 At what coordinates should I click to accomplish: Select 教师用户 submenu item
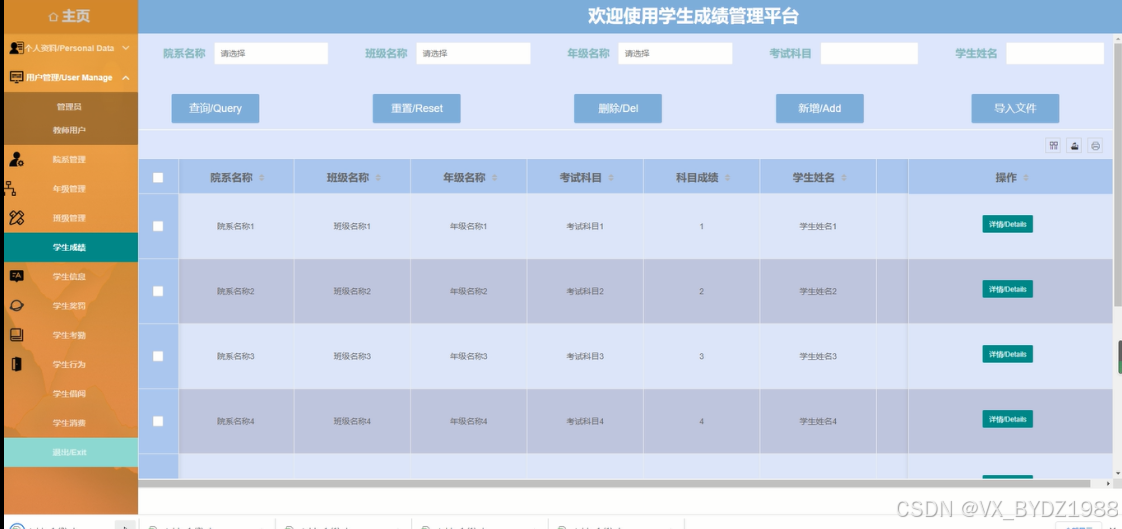[x=69, y=130]
